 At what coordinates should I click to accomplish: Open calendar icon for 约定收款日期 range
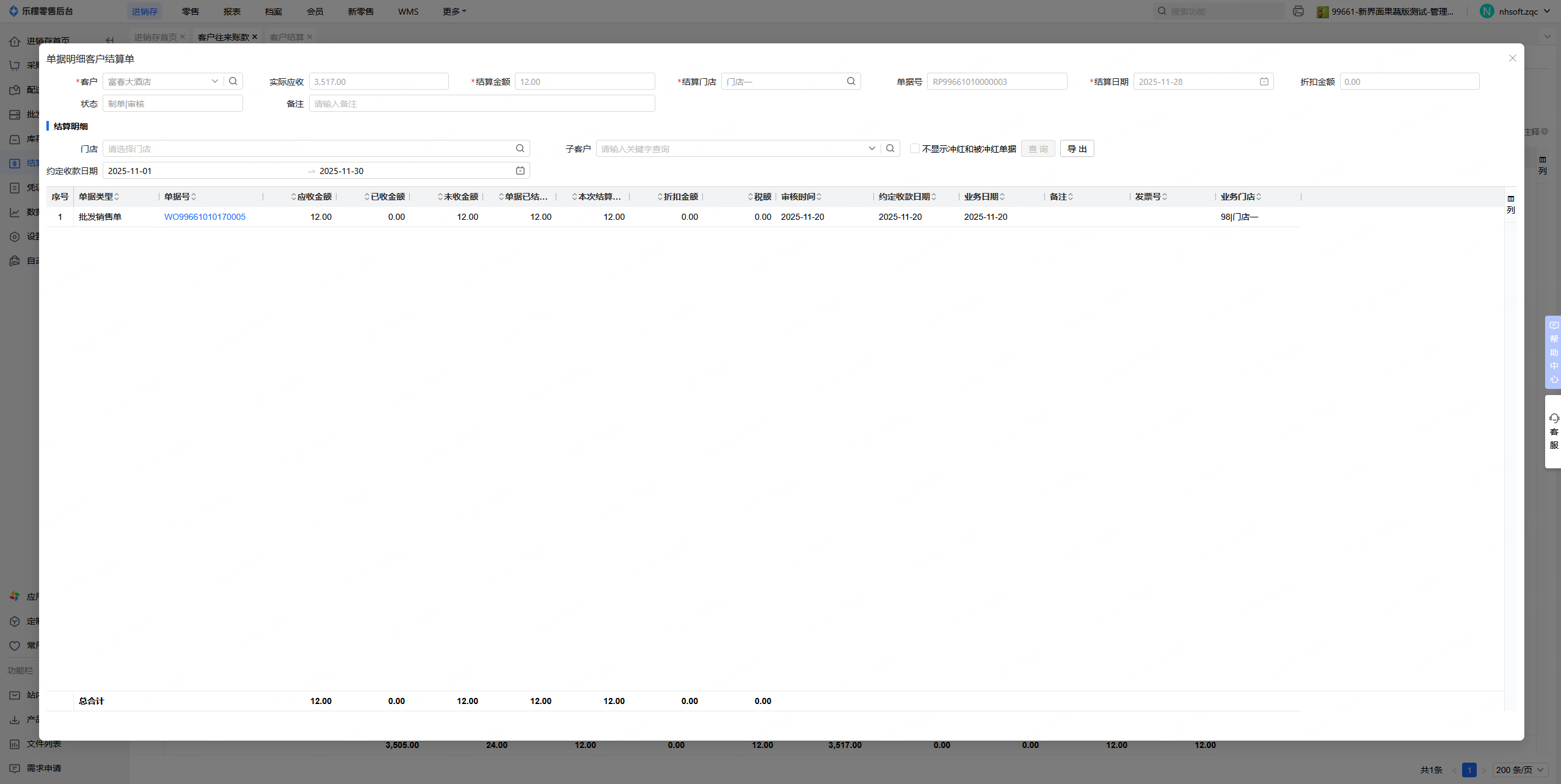point(520,170)
